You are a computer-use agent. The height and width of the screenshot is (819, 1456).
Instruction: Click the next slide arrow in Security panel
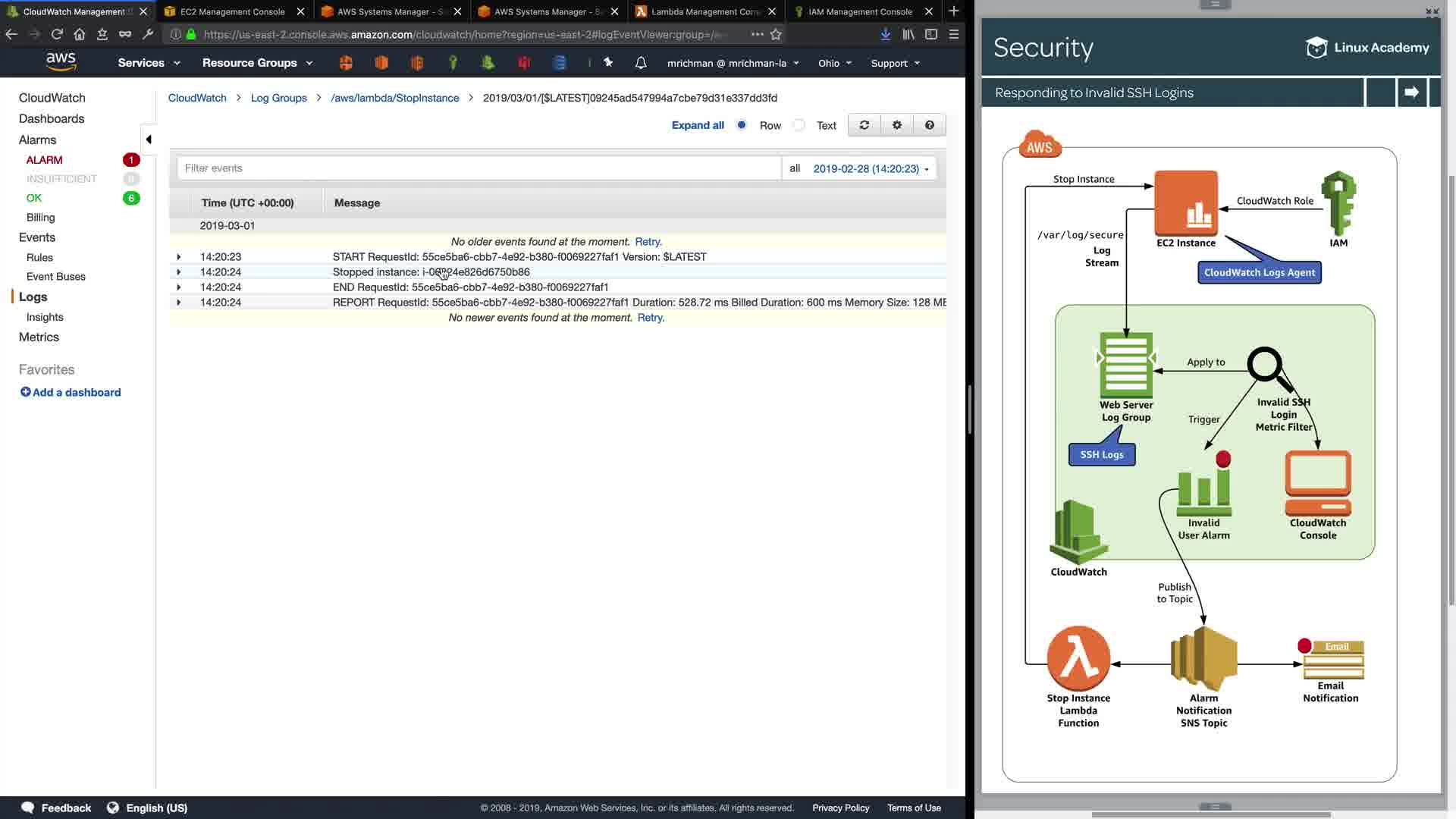coord(1411,93)
